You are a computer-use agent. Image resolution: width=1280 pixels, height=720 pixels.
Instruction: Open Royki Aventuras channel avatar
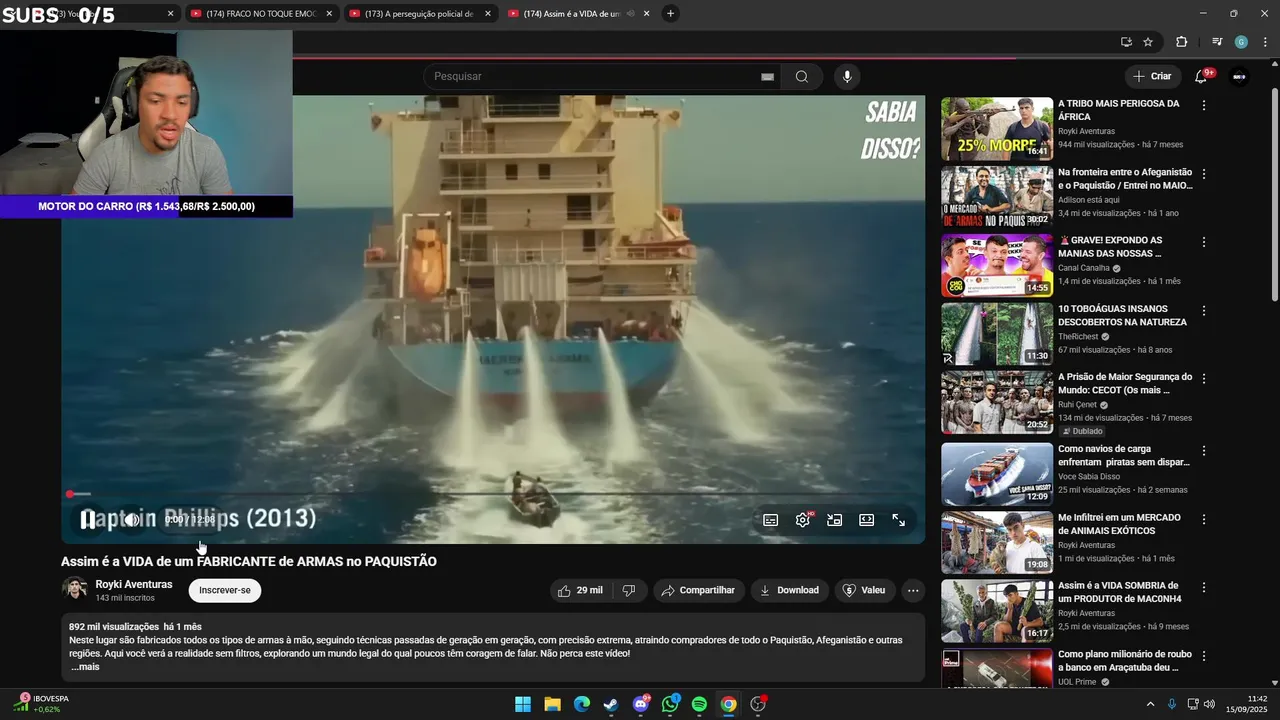point(74,589)
